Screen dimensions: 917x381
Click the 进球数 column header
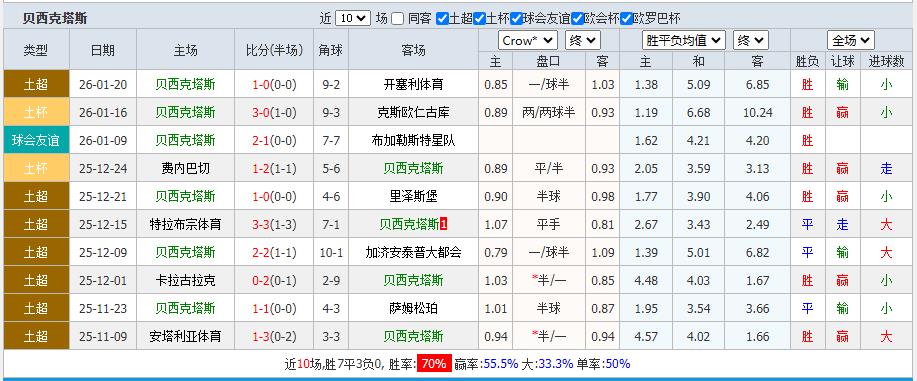[x=887, y=61]
